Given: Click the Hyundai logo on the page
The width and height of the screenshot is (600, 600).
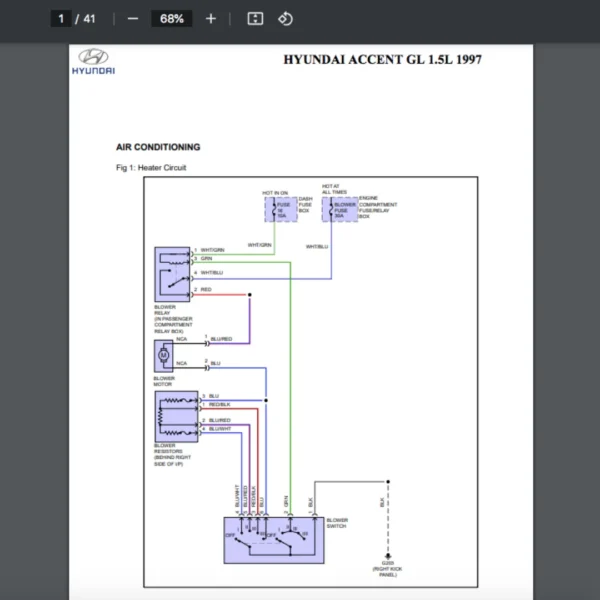Looking at the screenshot, I should click(x=93, y=62).
